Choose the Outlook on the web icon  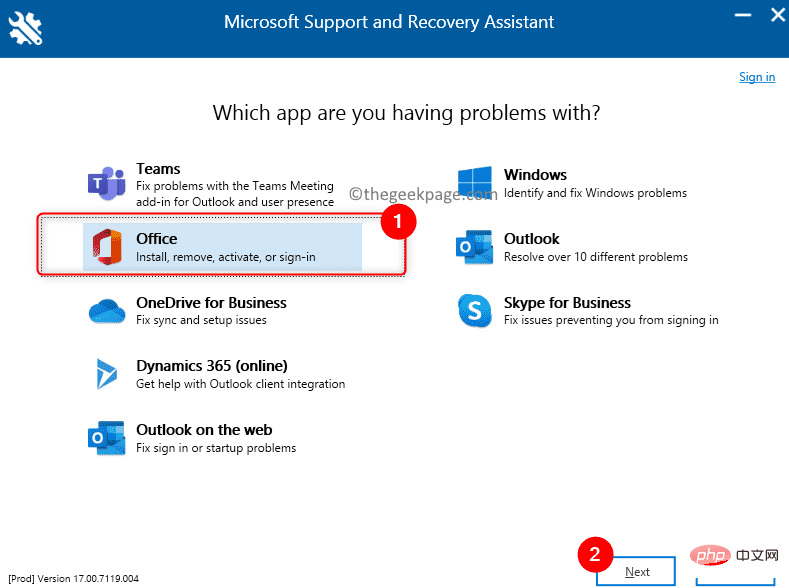107,438
